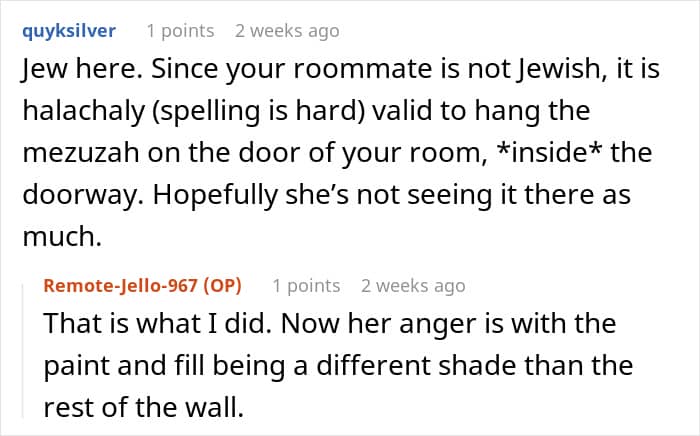Click the point count on quyksilver's comment
The width and height of the screenshot is (700, 436).
[181, 31]
